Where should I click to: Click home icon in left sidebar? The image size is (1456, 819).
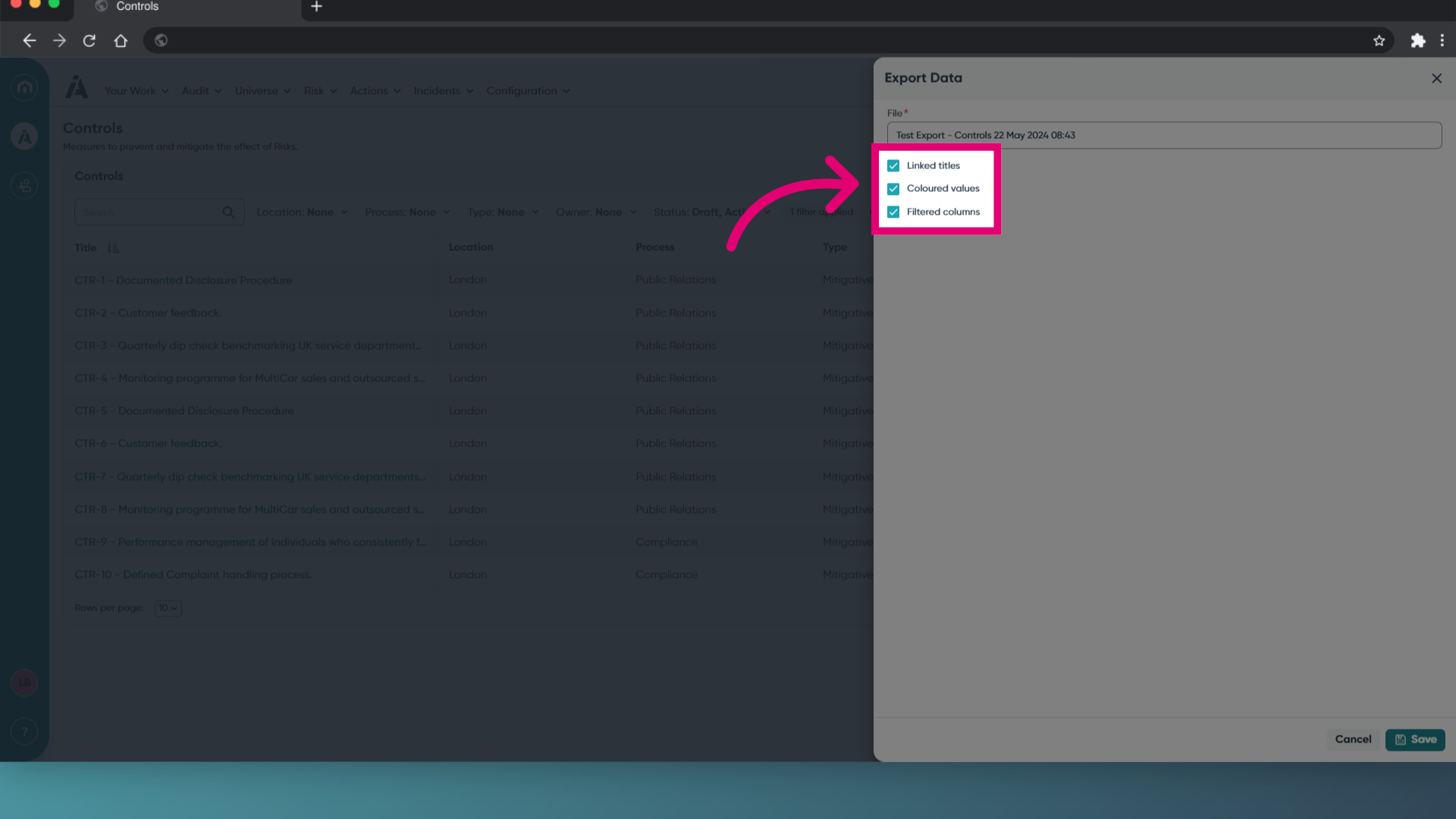(x=25, y=87)
